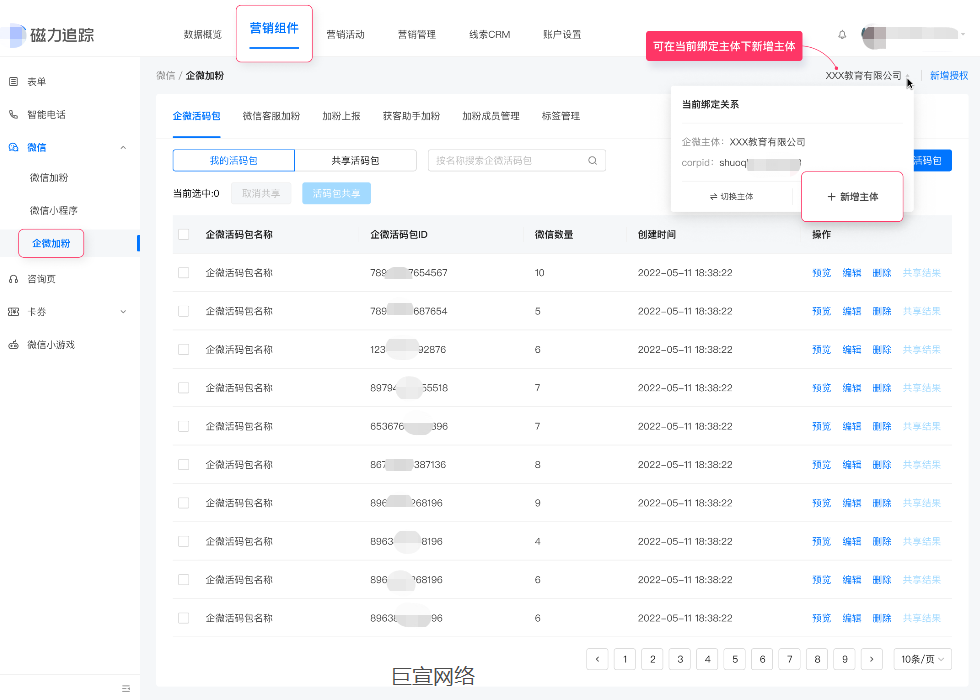Click the 创建时间 column header

tap(656, 234)
